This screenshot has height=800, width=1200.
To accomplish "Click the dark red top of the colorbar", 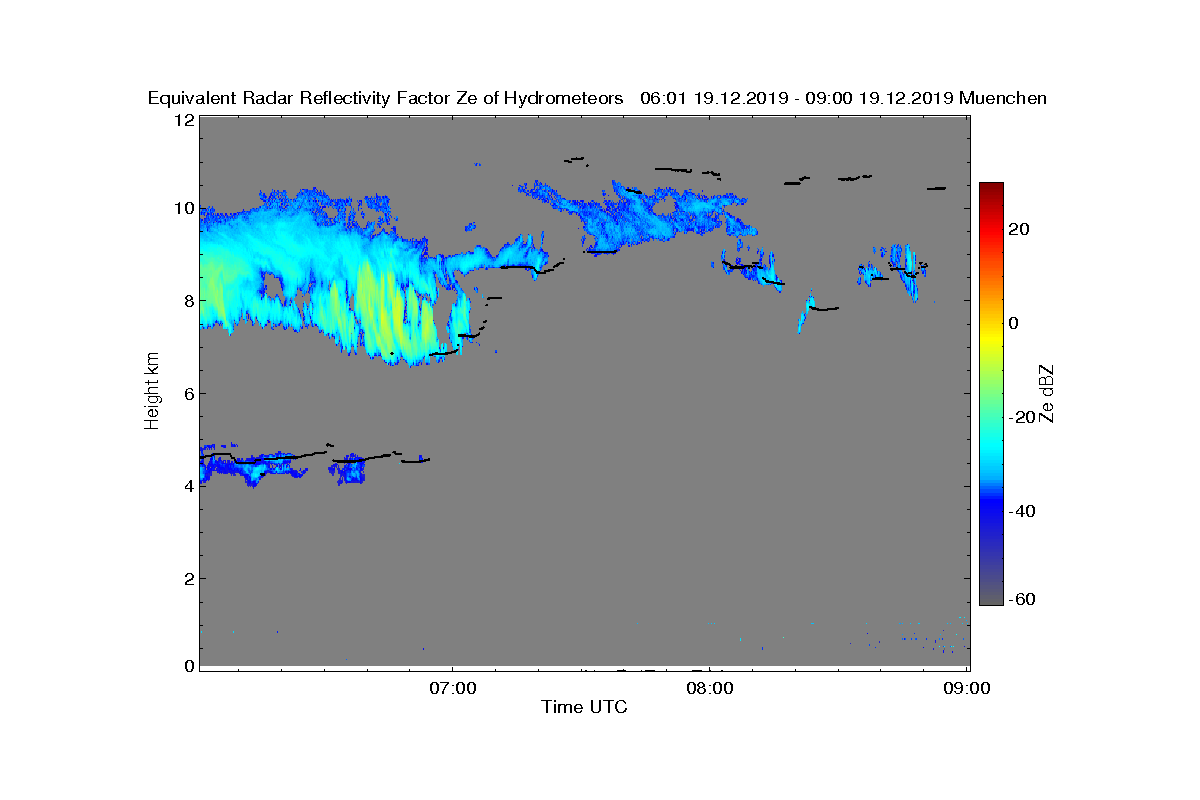I will pyautogui.click(x=991, y=189).
